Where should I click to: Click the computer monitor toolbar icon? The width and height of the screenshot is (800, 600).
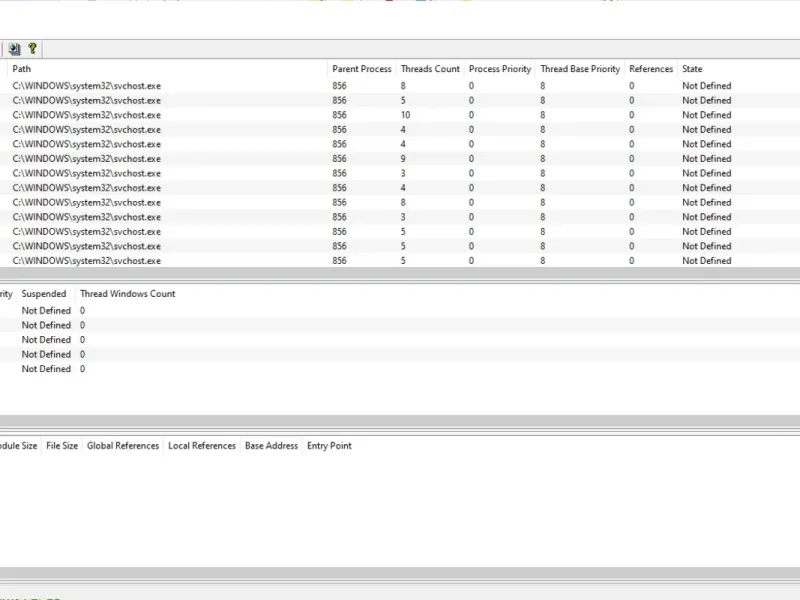pos(14,49)
